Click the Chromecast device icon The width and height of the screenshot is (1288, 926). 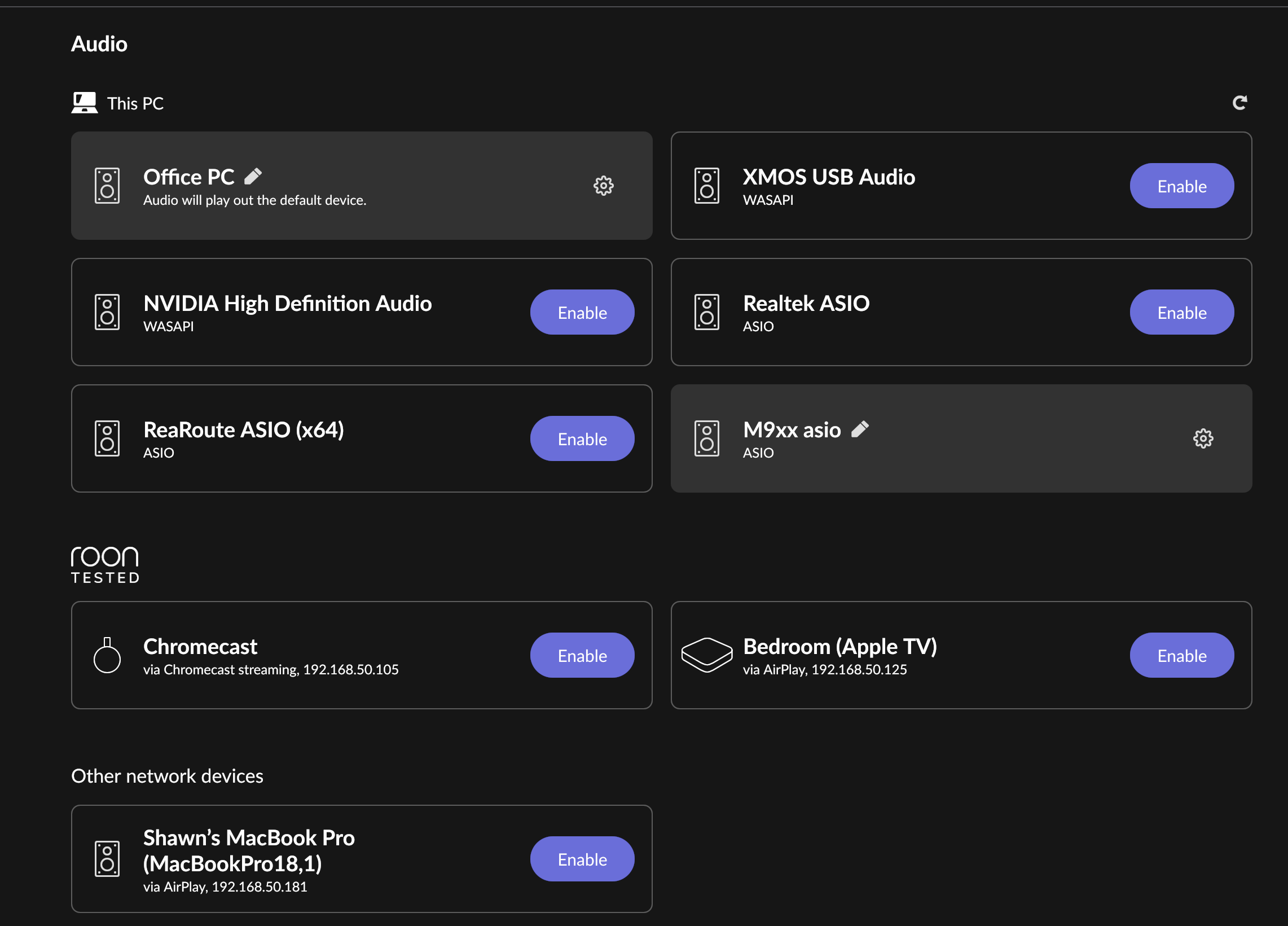tap(107, 655)
